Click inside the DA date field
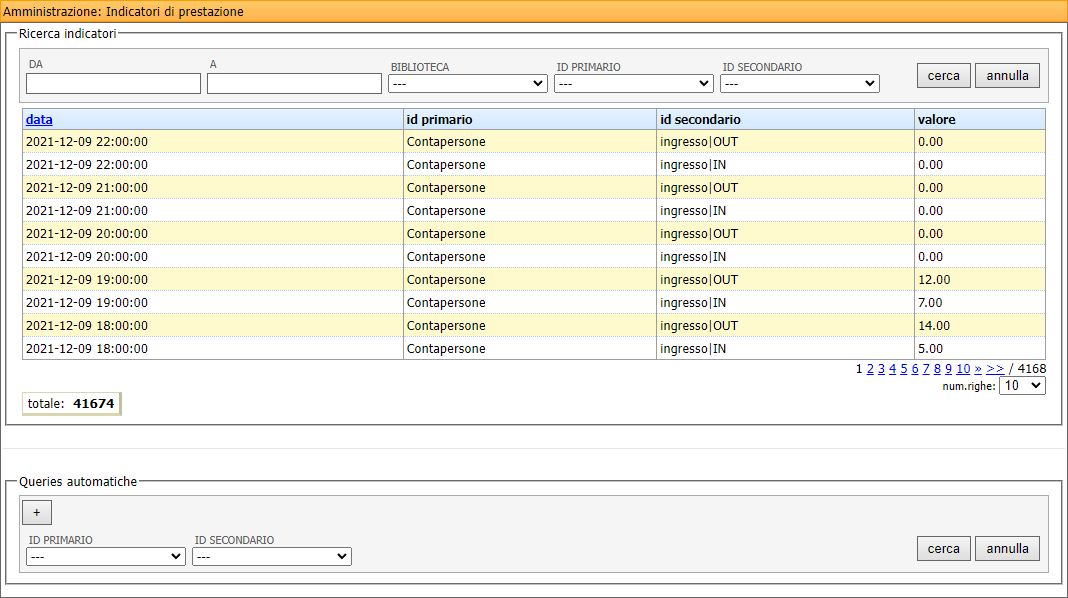 (112, 83)
